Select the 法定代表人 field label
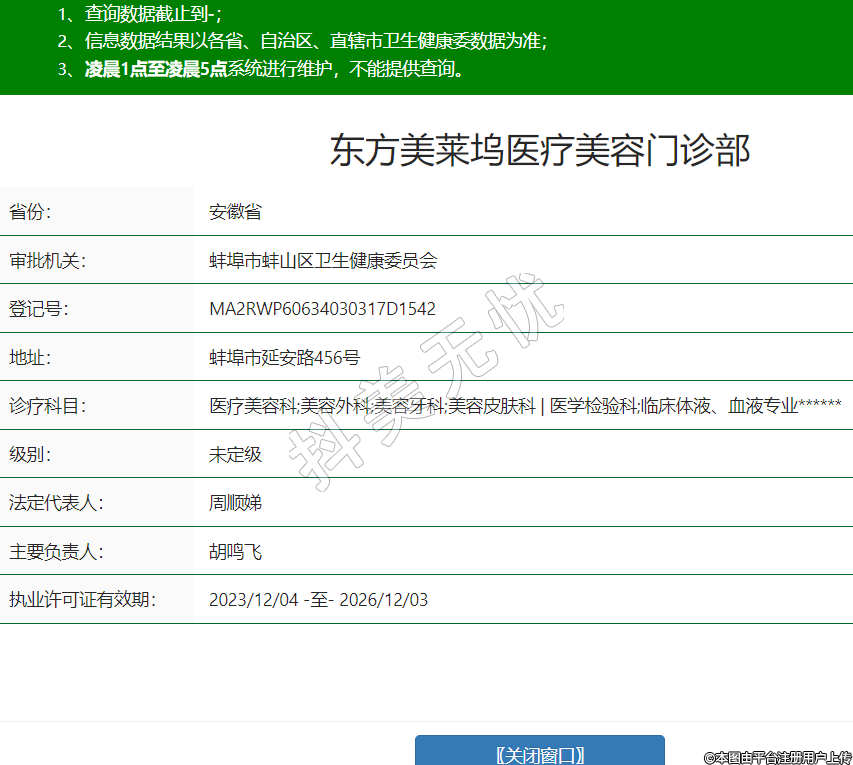 point(56,502)
